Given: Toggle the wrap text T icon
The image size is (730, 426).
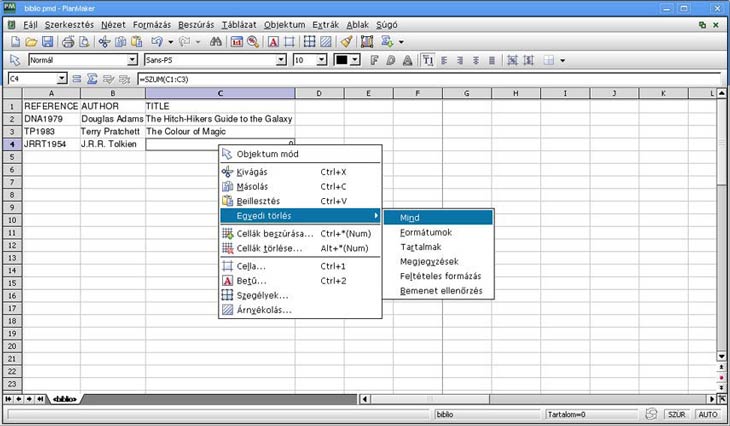Looking at the screenshot, I should pos(428,60).
